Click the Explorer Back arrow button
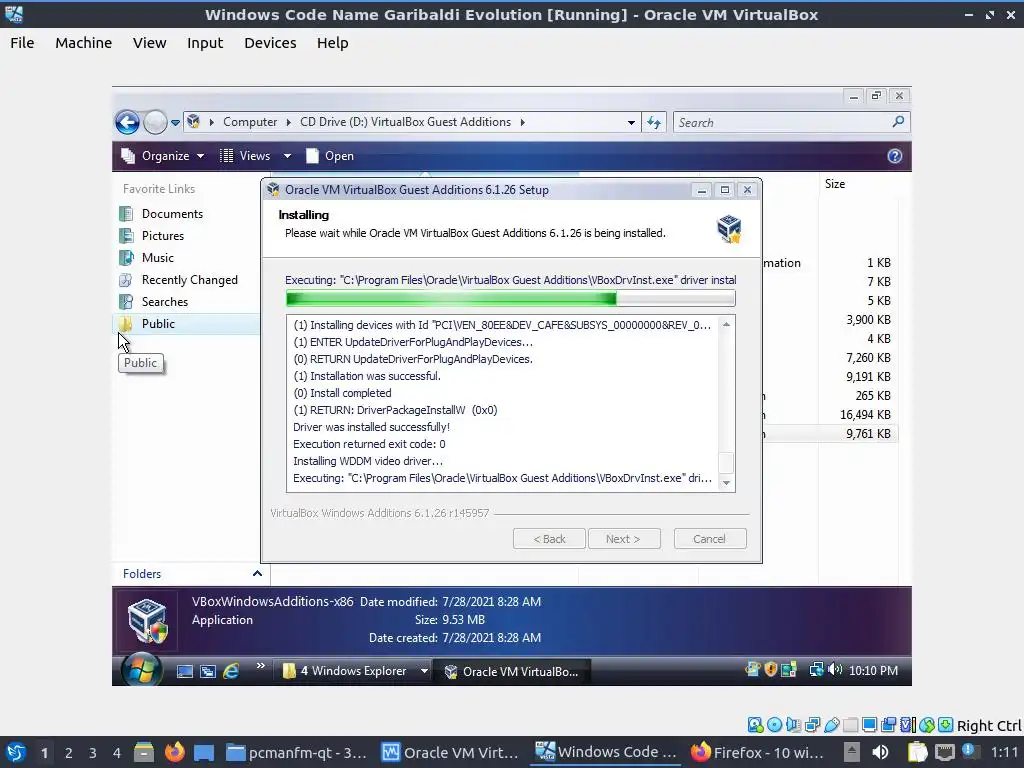The height and width of the screenshot is (768, 1024). coord(127,122)
